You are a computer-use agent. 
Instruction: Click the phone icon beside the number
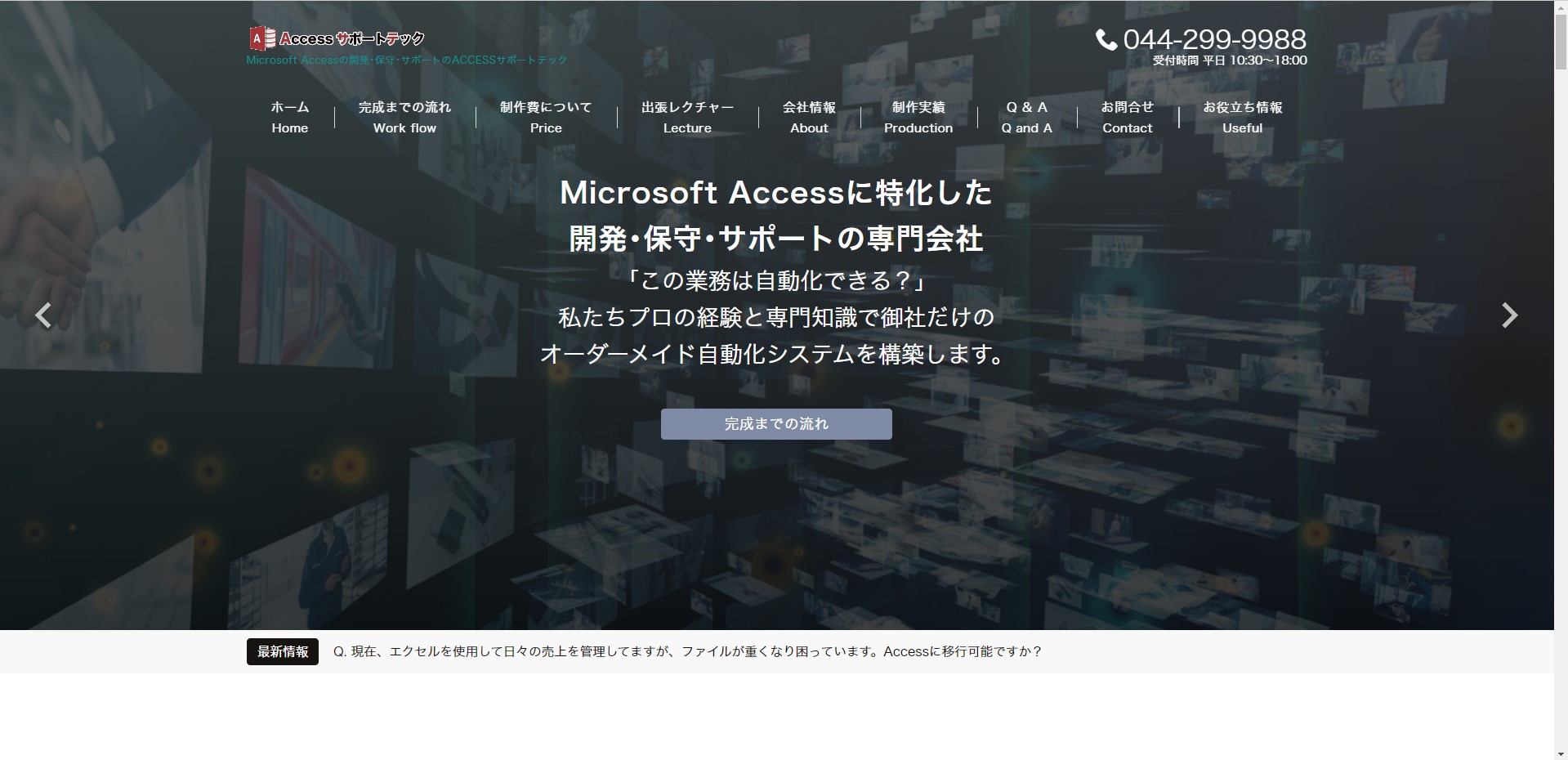1106,40
